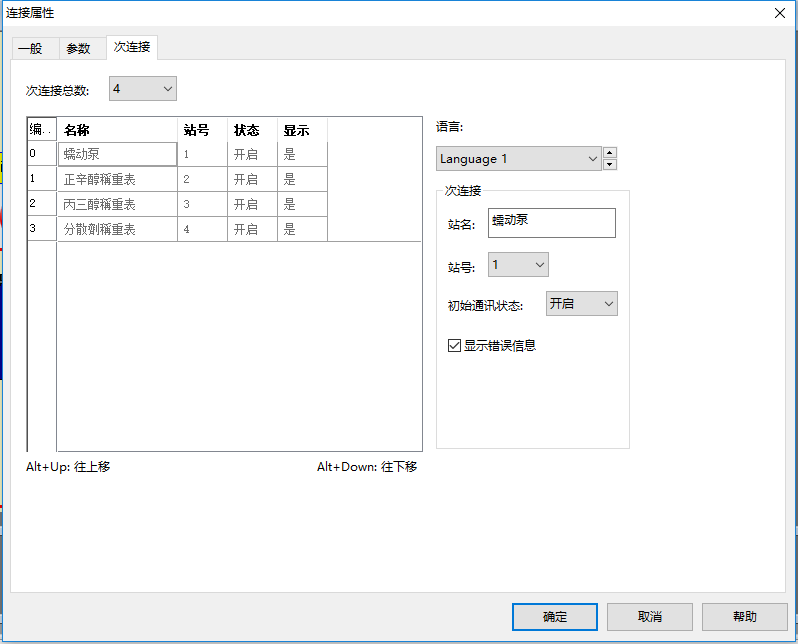798x644 pixels.
Task: Switch to the 一般 tab
Action: (30, 48)
